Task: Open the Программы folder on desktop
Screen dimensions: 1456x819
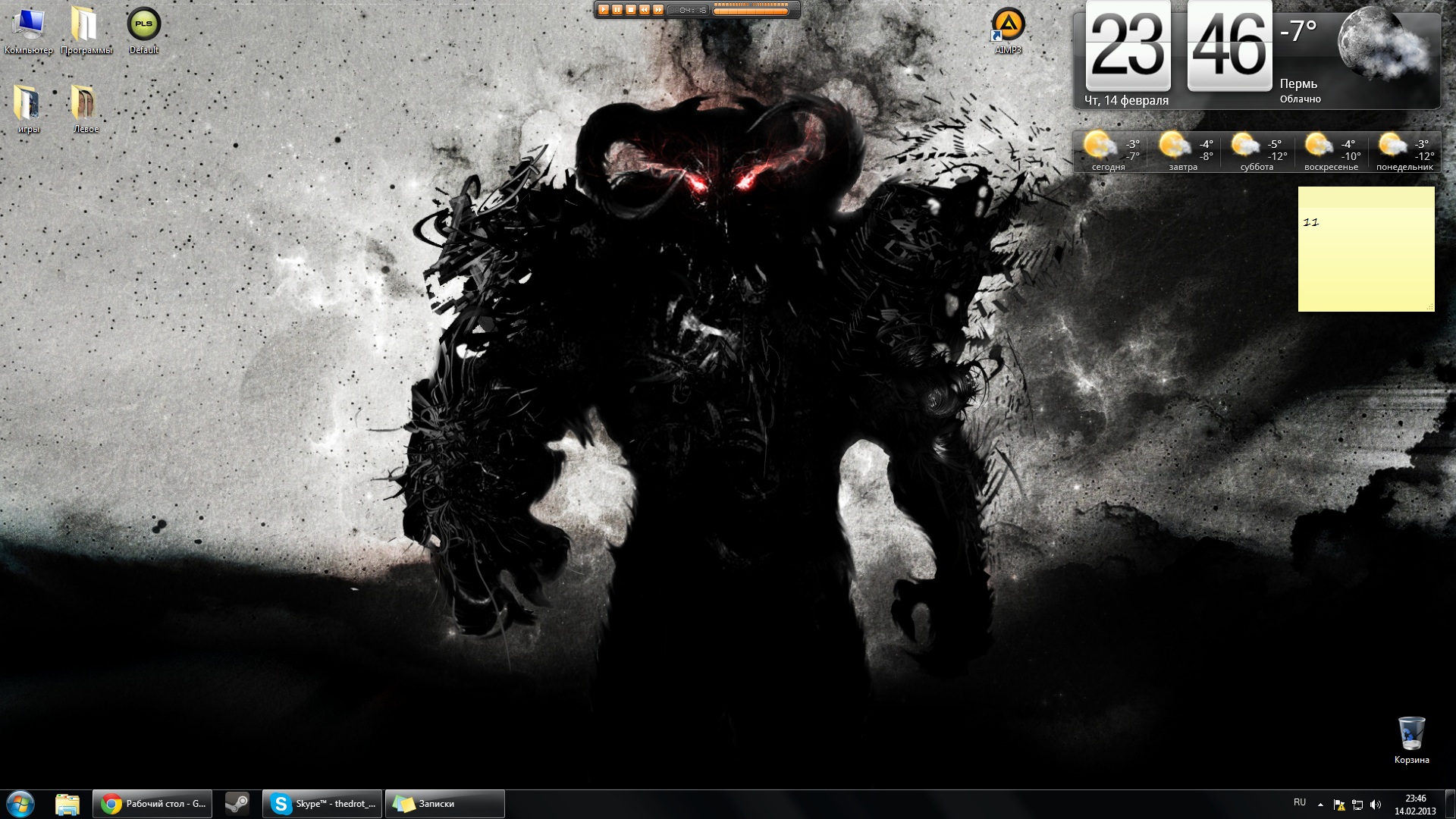Action: click(86, 30)
